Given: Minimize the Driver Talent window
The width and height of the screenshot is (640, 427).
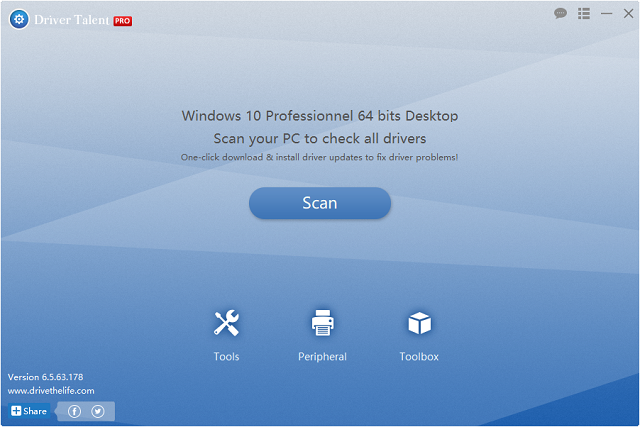Looking at the screenshot, I should coord(607,13).
